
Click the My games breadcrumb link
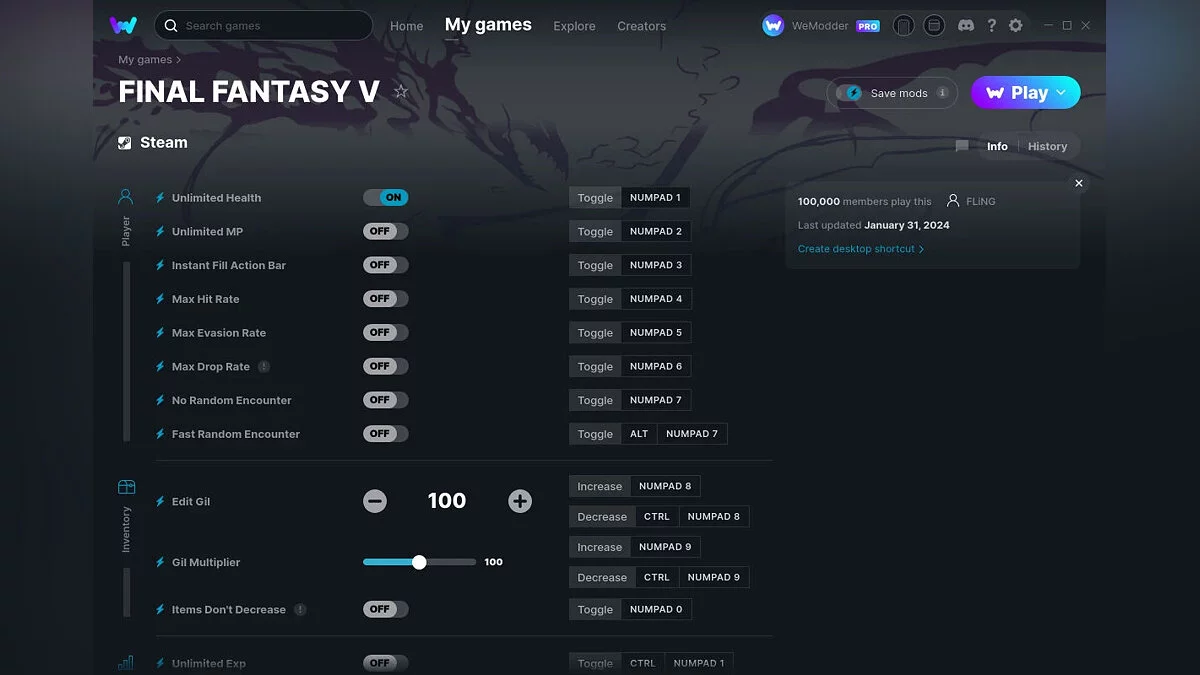point(145,60)
